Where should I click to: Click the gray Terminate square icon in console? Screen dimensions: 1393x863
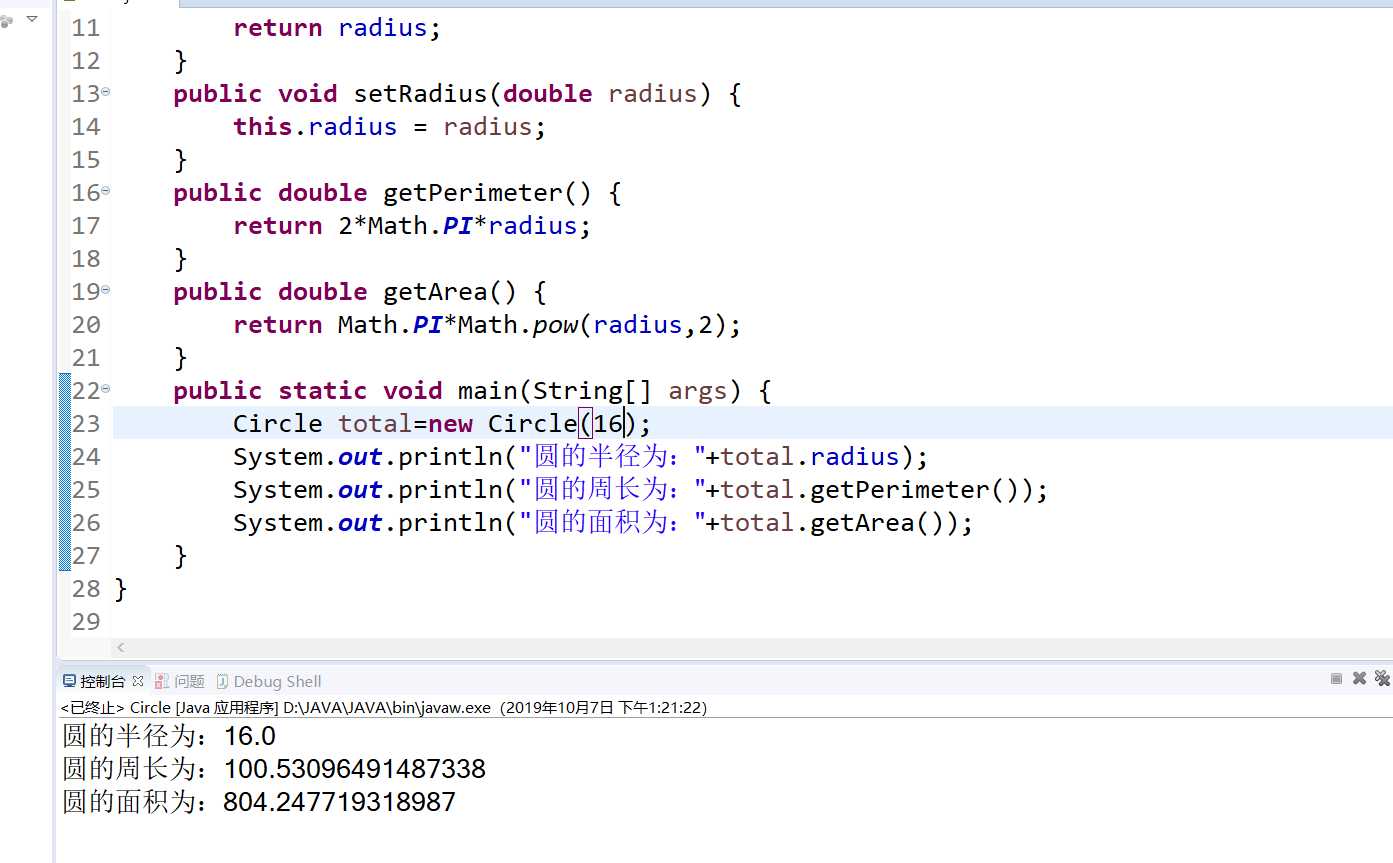coord(1336,678)
